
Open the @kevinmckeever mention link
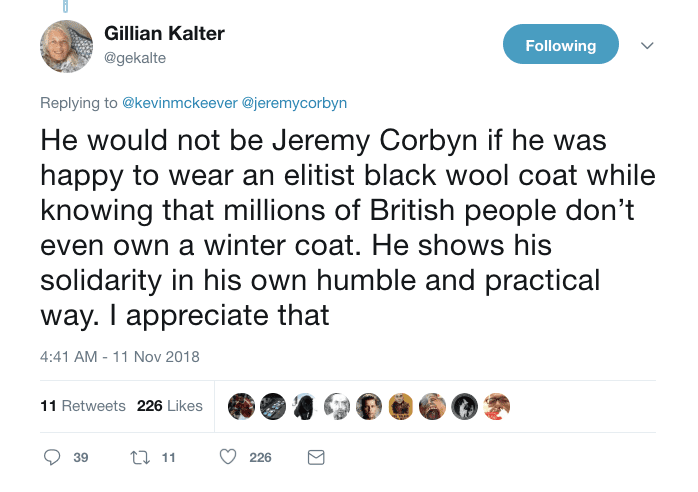click(x=180, y=103)
